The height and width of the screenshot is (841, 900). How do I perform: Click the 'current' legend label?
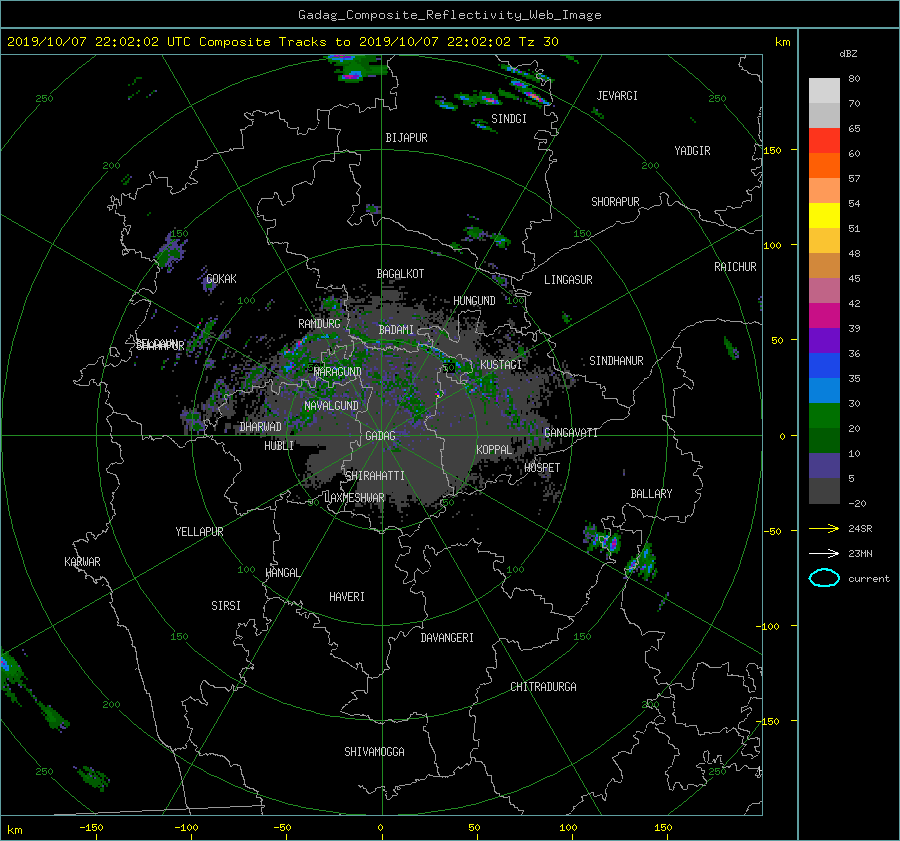[x=868, y=579]
